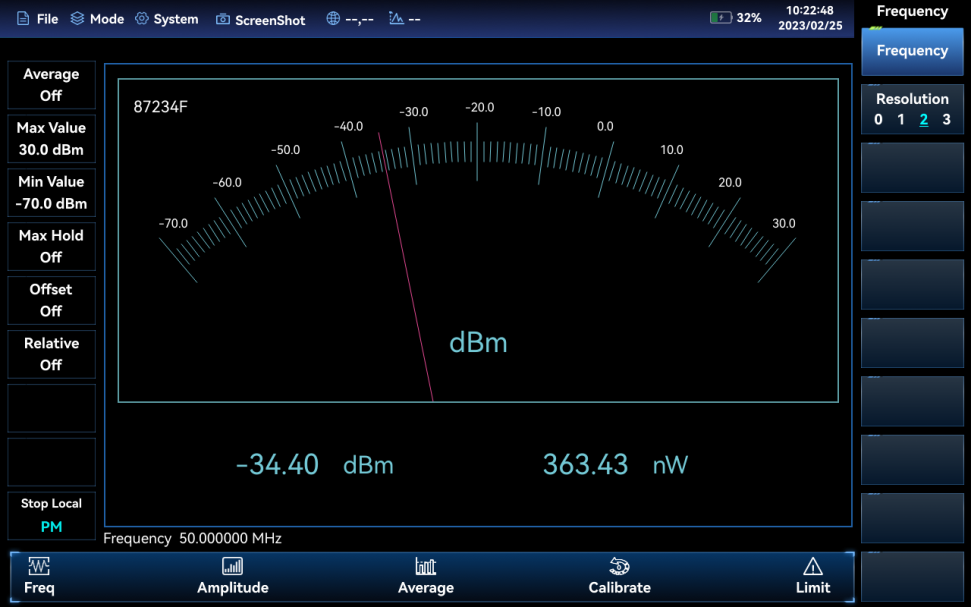The height and width of the screenshot is (607, 971).
Task: Open the Freq waveform tab
Action: click(39, 576)
